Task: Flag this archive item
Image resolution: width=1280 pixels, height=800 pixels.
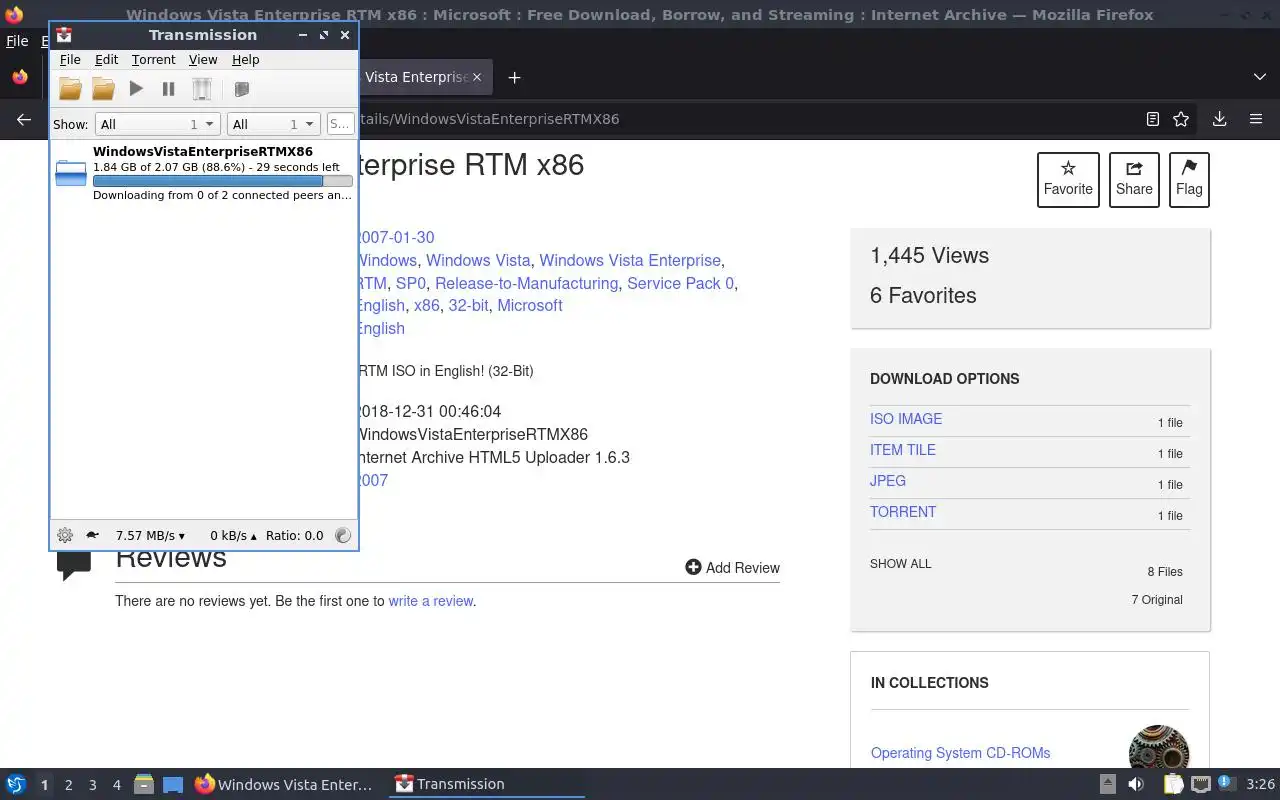Action: pyautogui.click(x=1189, y=180)
